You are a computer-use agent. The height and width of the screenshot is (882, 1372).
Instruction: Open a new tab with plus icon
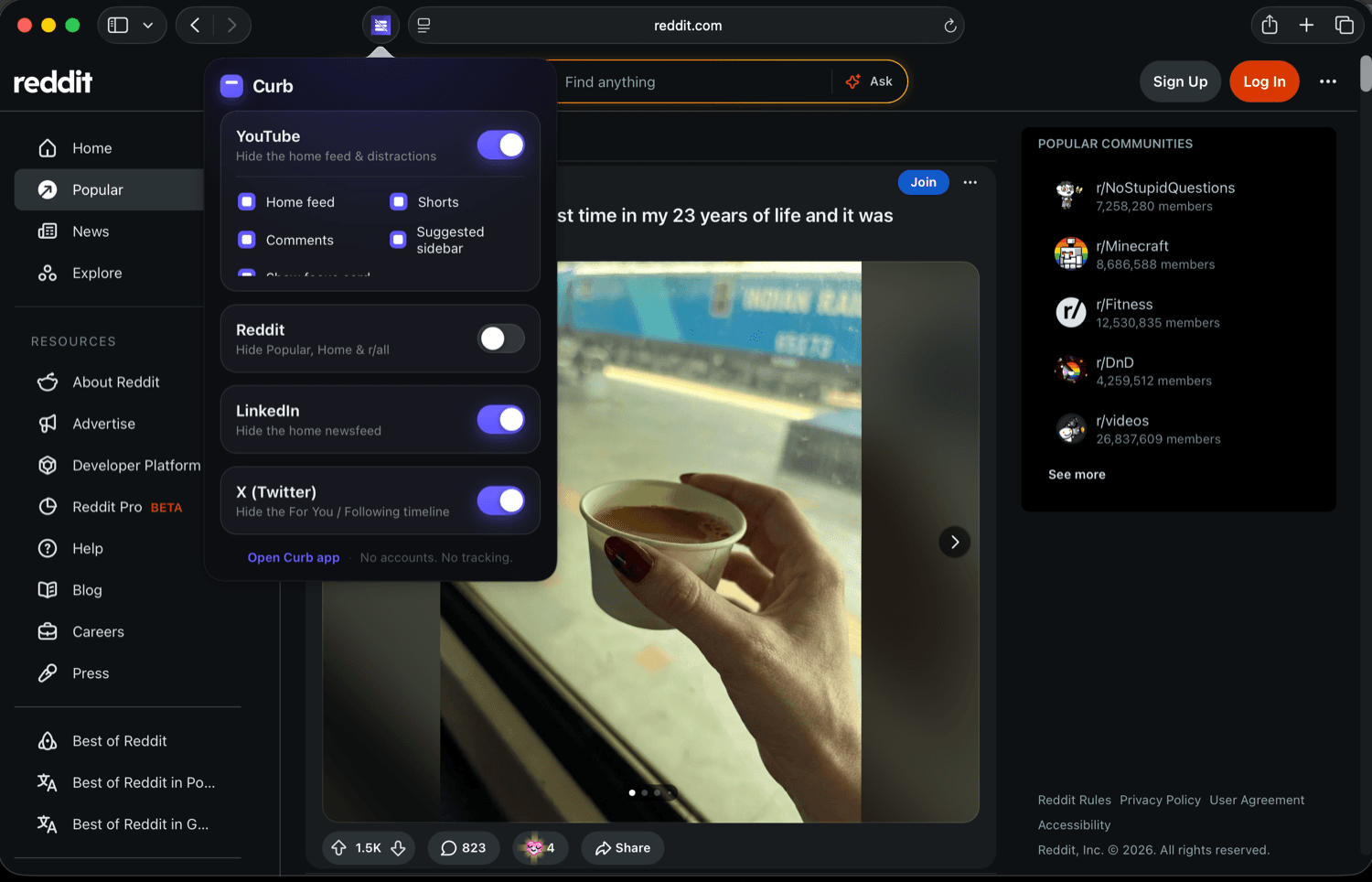pos(1306,26)
